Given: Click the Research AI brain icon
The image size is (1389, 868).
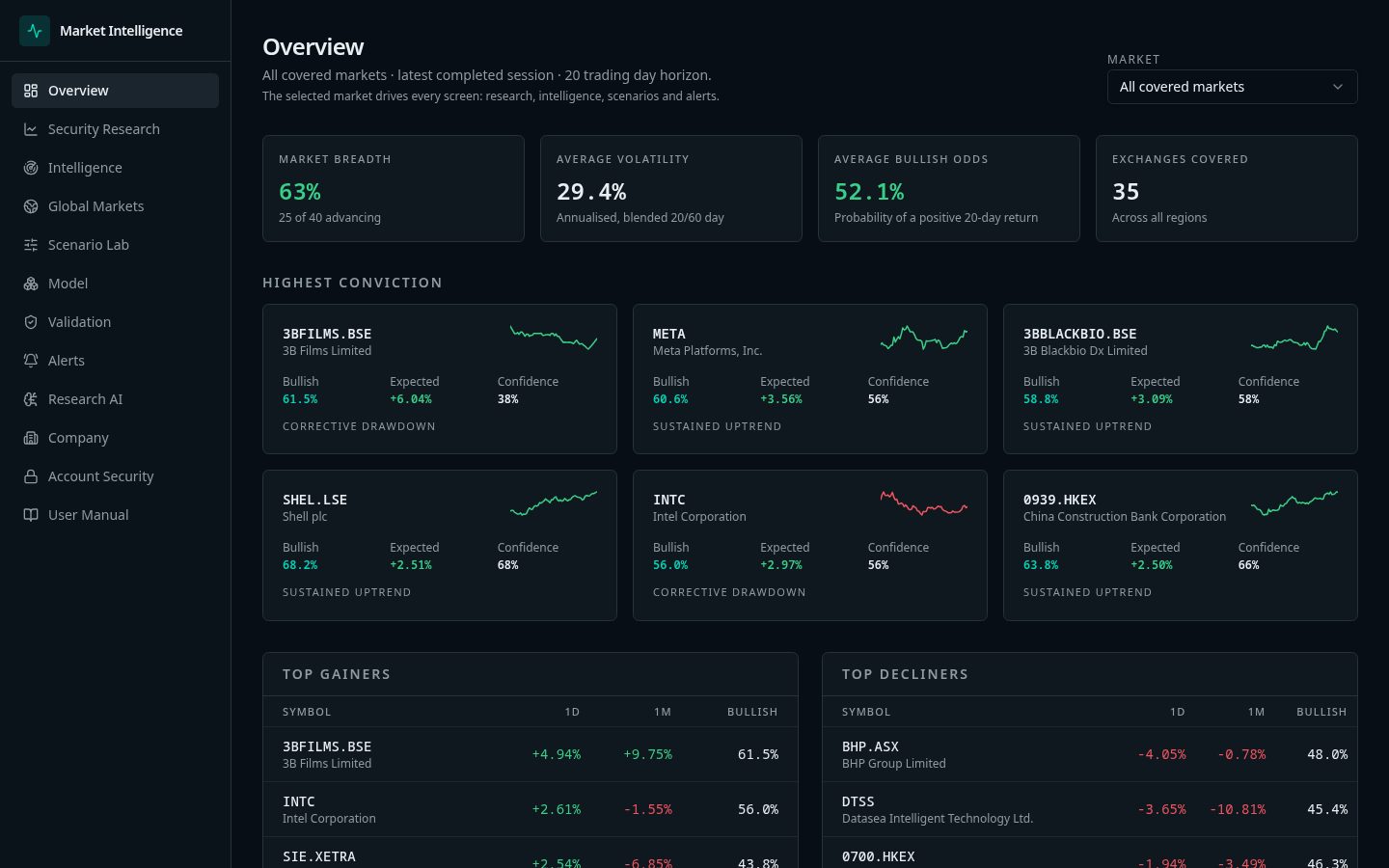Looking at the screenshot, I should [31, 399].
